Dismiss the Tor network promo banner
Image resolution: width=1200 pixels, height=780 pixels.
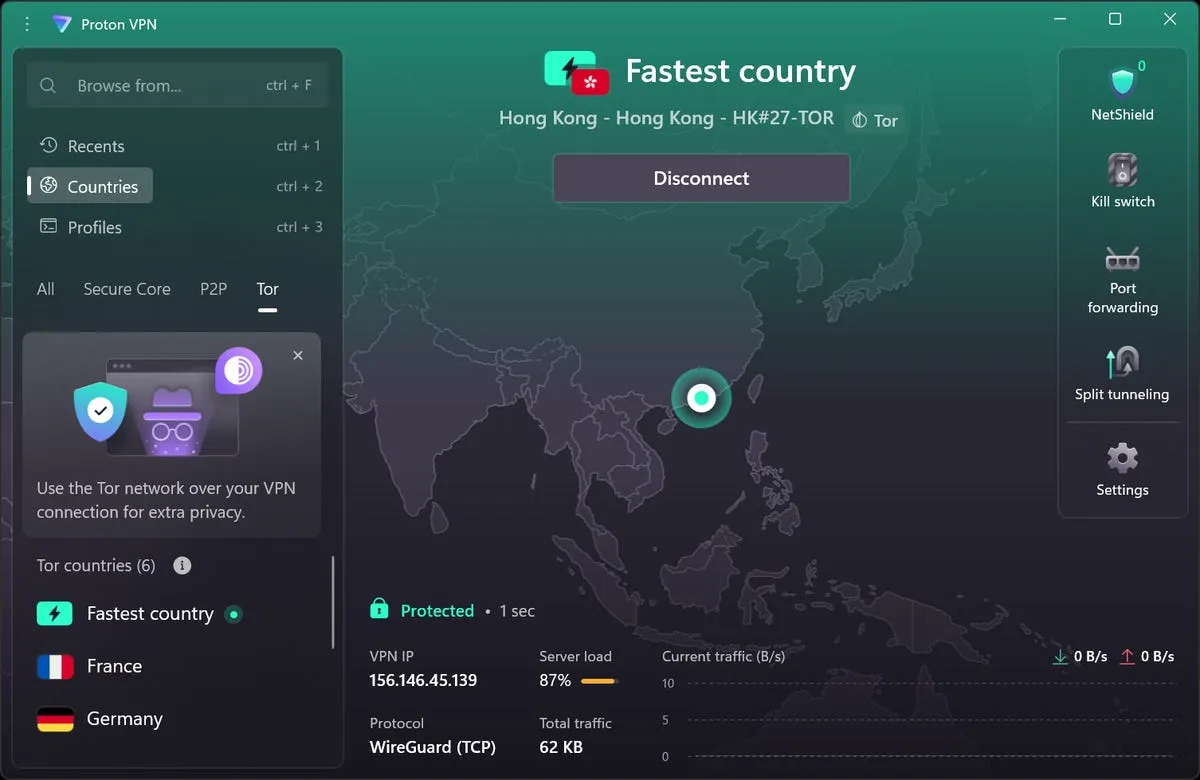pyautogui.click(x=297, y=355)
